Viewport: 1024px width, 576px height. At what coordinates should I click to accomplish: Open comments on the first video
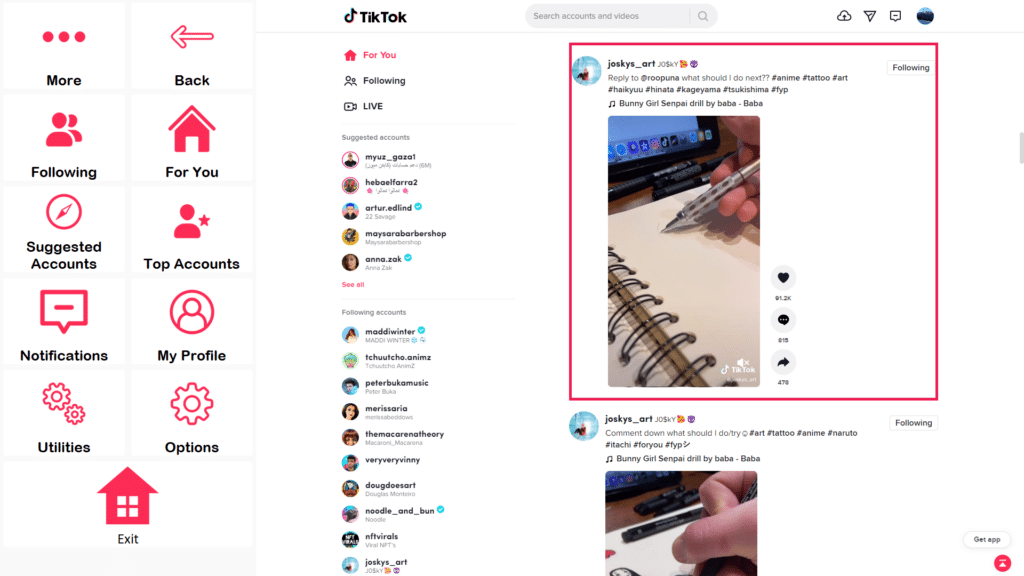point(783,320)
